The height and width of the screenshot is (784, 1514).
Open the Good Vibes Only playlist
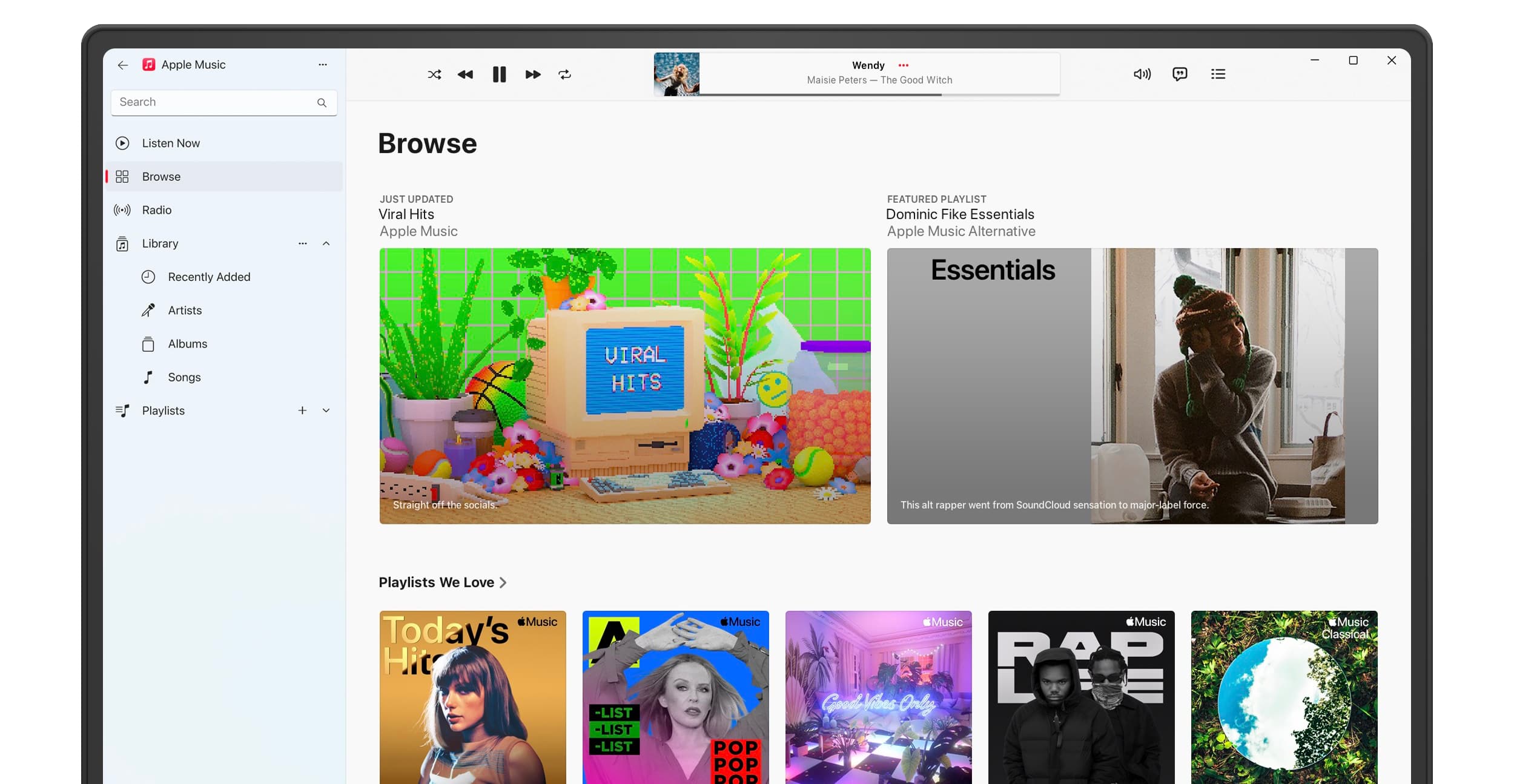[x=879, y=697]
